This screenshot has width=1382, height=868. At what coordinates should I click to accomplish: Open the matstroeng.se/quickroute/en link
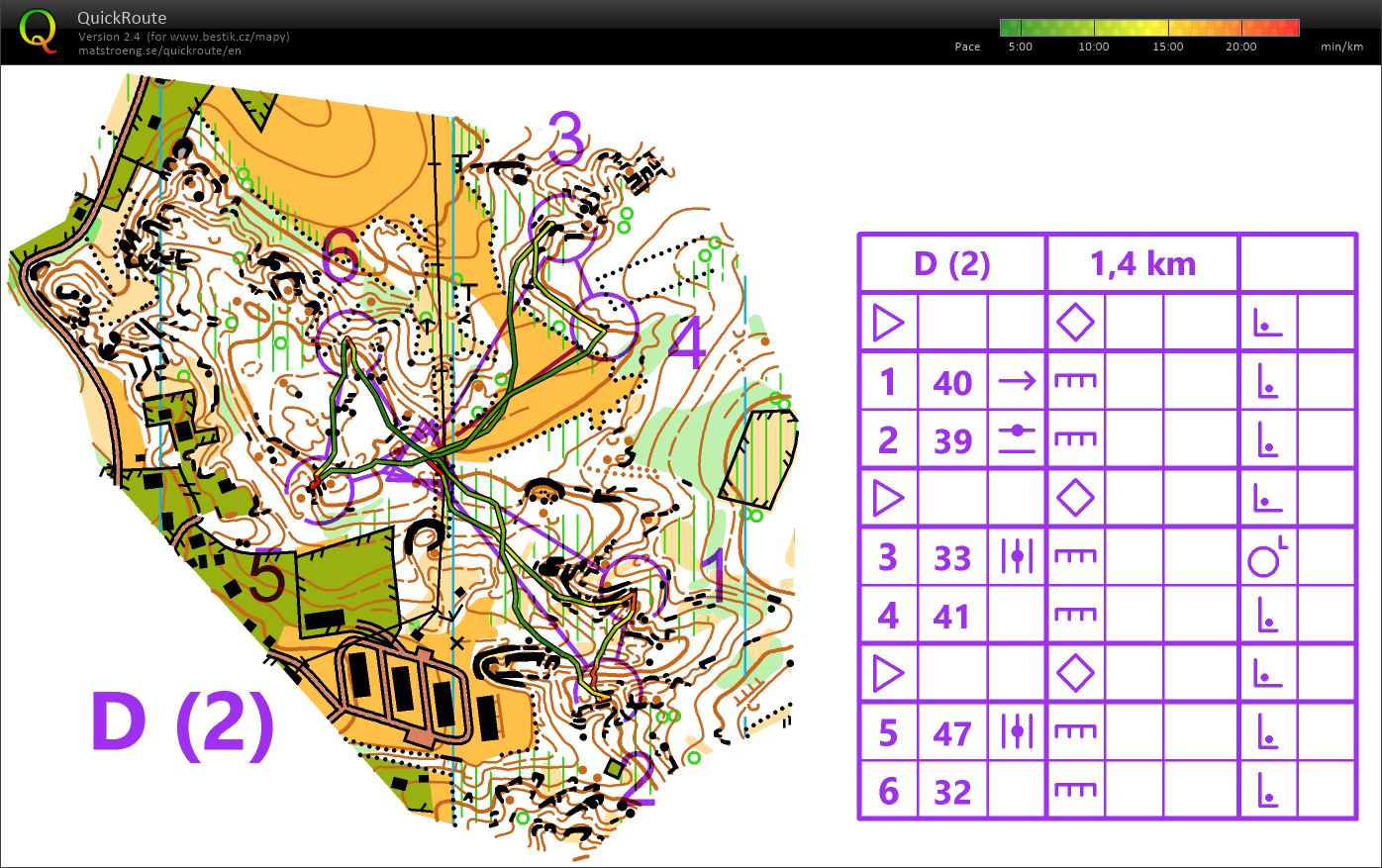(159, 50)
